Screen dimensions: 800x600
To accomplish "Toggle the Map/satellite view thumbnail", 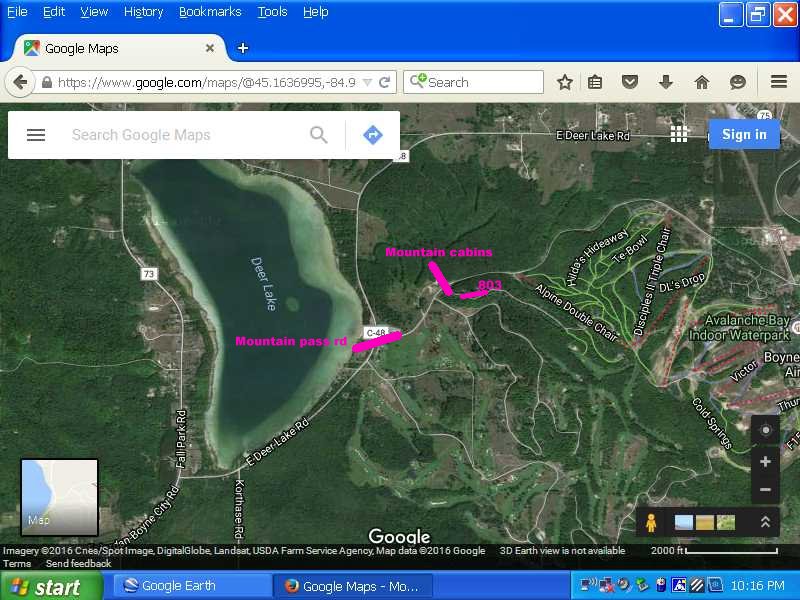I will tap(60, 497).
